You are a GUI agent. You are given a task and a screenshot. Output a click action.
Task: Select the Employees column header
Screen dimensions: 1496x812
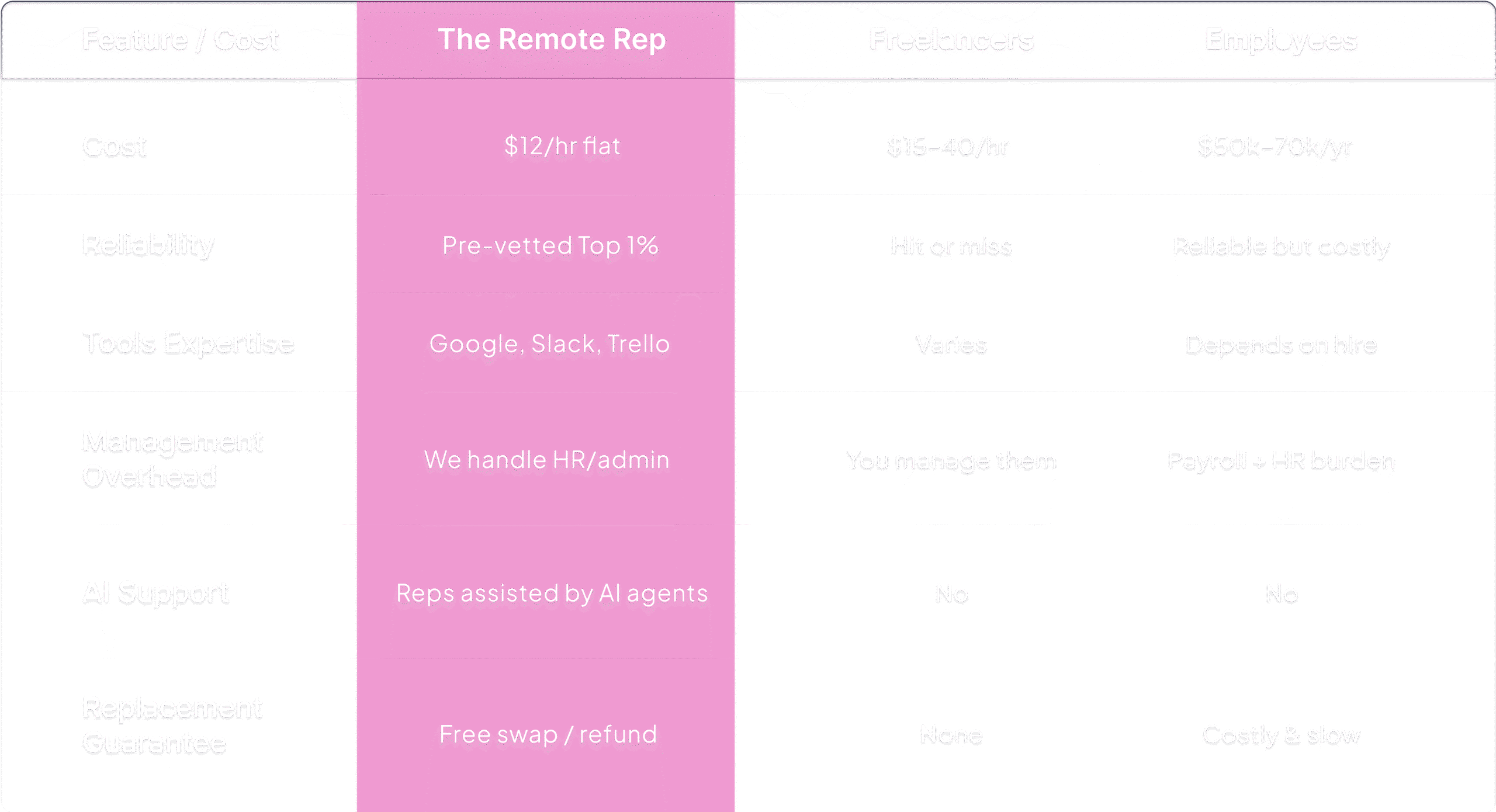(x=1281, y=40)
